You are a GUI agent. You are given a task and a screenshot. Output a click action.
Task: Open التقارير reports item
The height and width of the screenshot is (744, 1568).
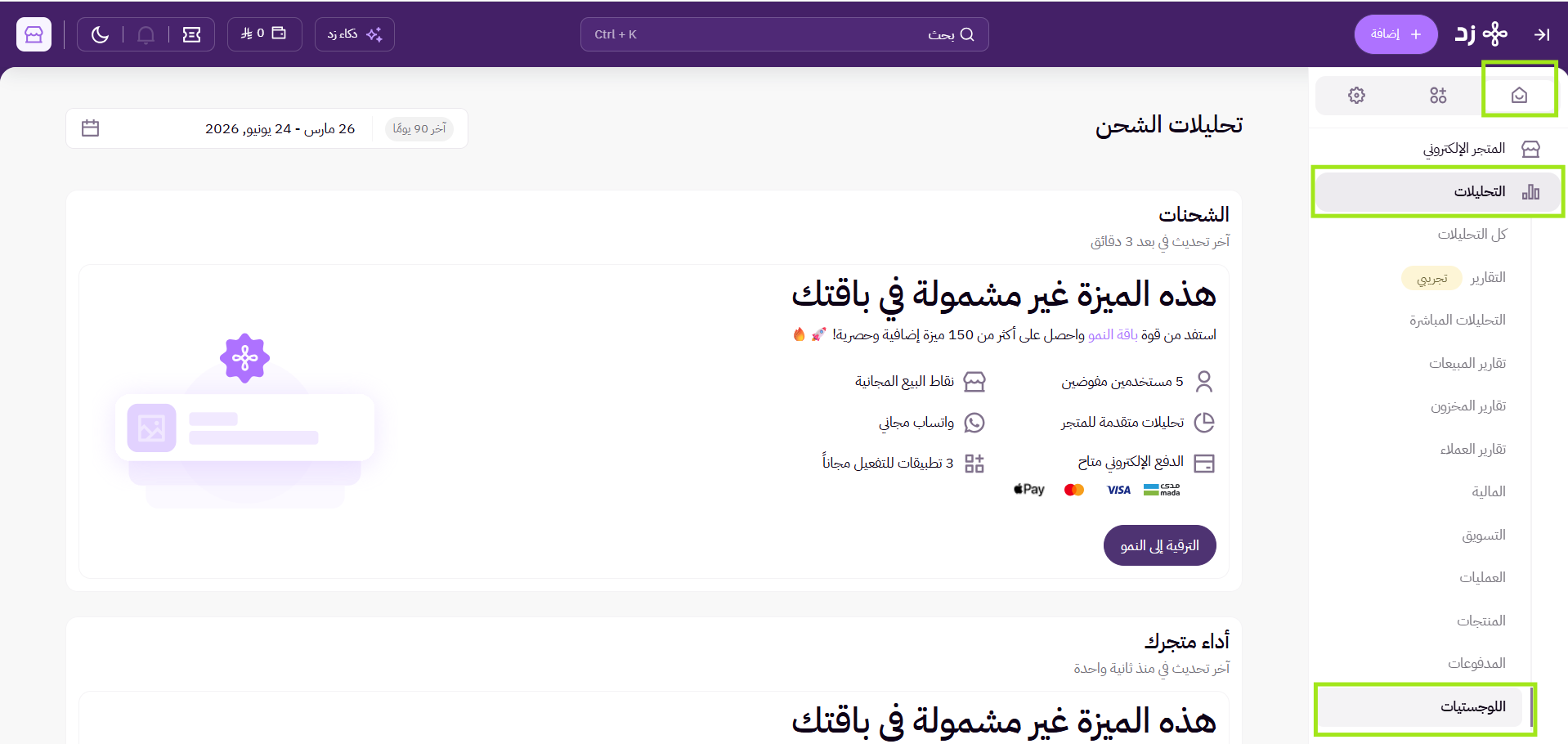tap(1487, 278)
